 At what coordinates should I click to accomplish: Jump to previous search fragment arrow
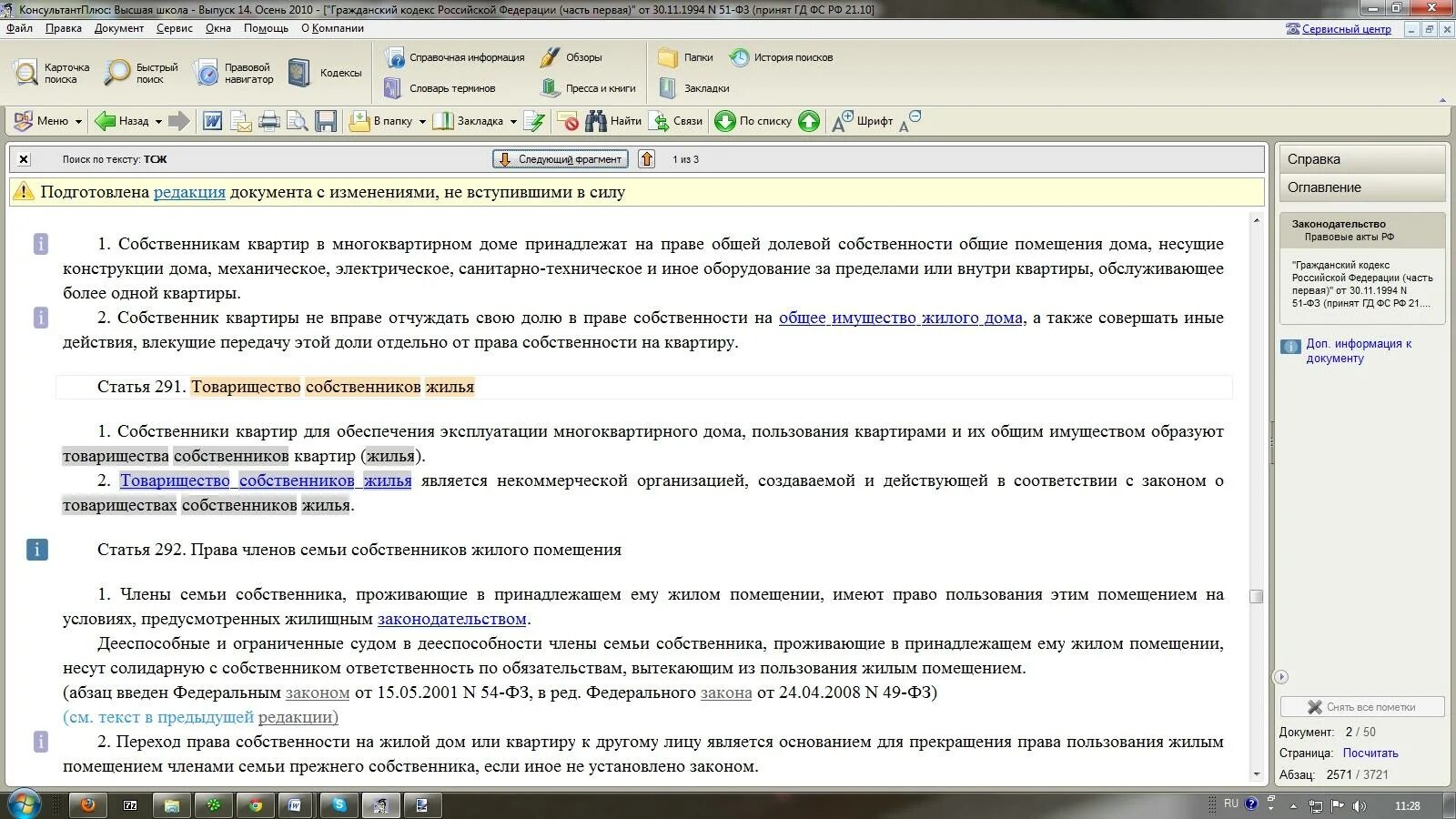[x=647, y=159]
